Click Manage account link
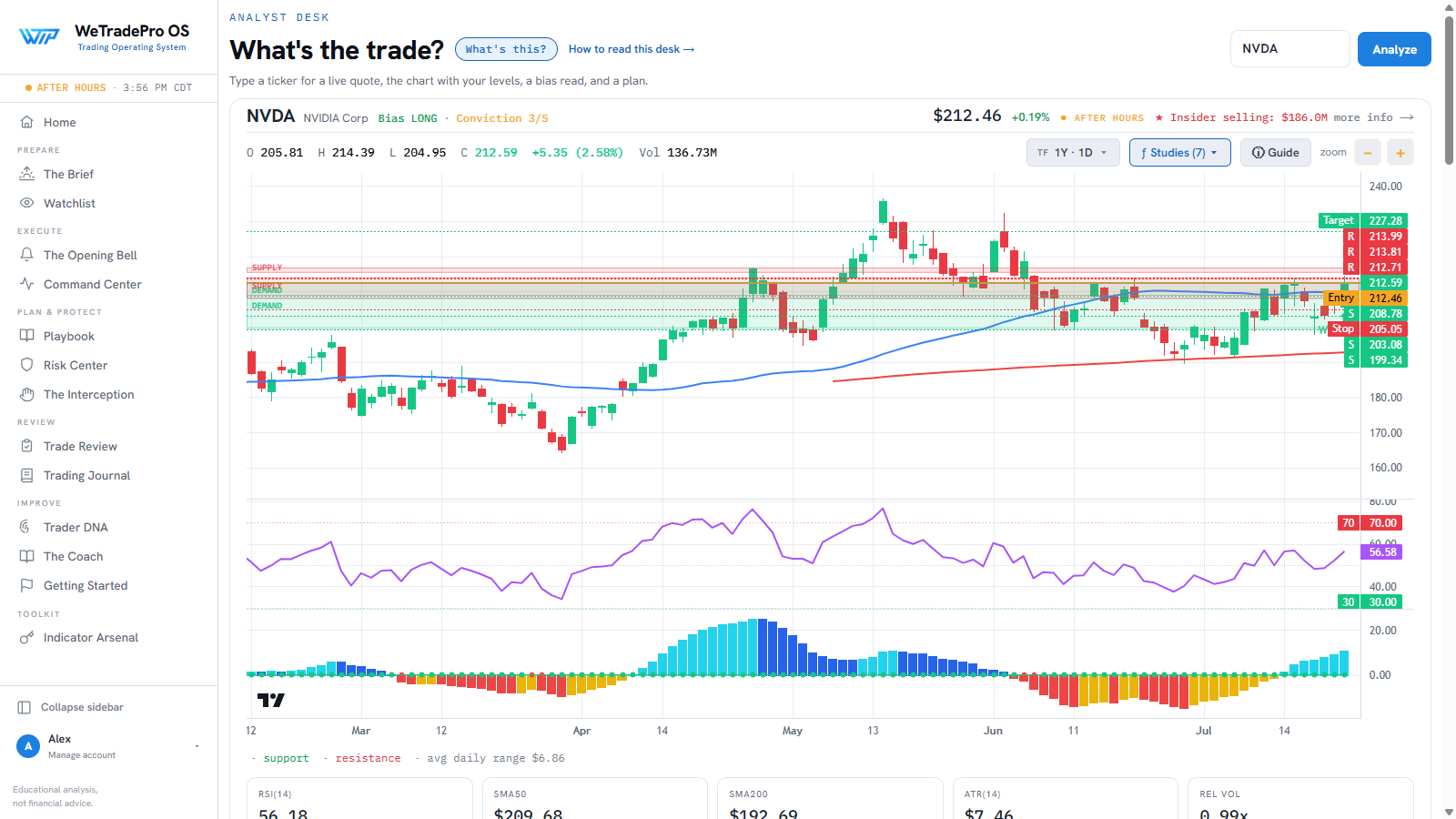The height and width of the screenshot is (819, 1456). point(82,755)
